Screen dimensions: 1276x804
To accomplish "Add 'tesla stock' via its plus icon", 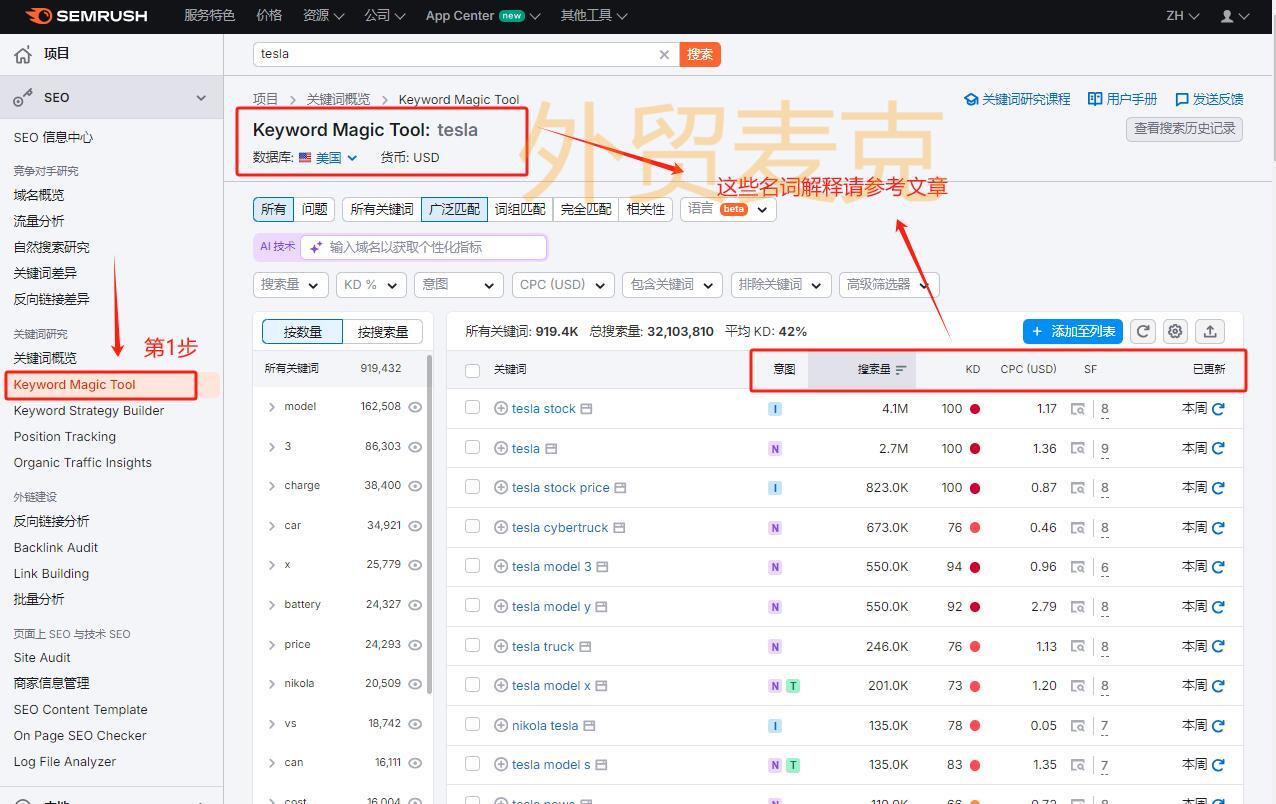I will tap(500, 408).
